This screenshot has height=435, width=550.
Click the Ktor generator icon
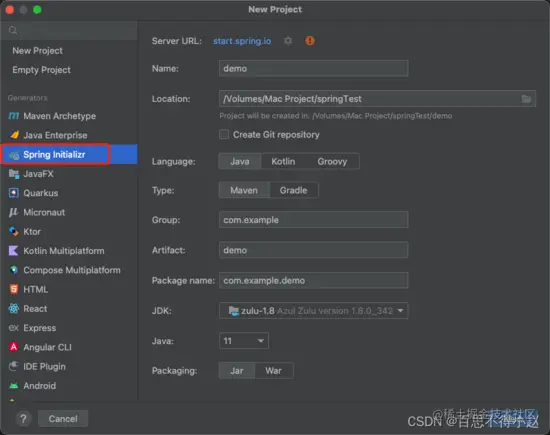point(14,232)
